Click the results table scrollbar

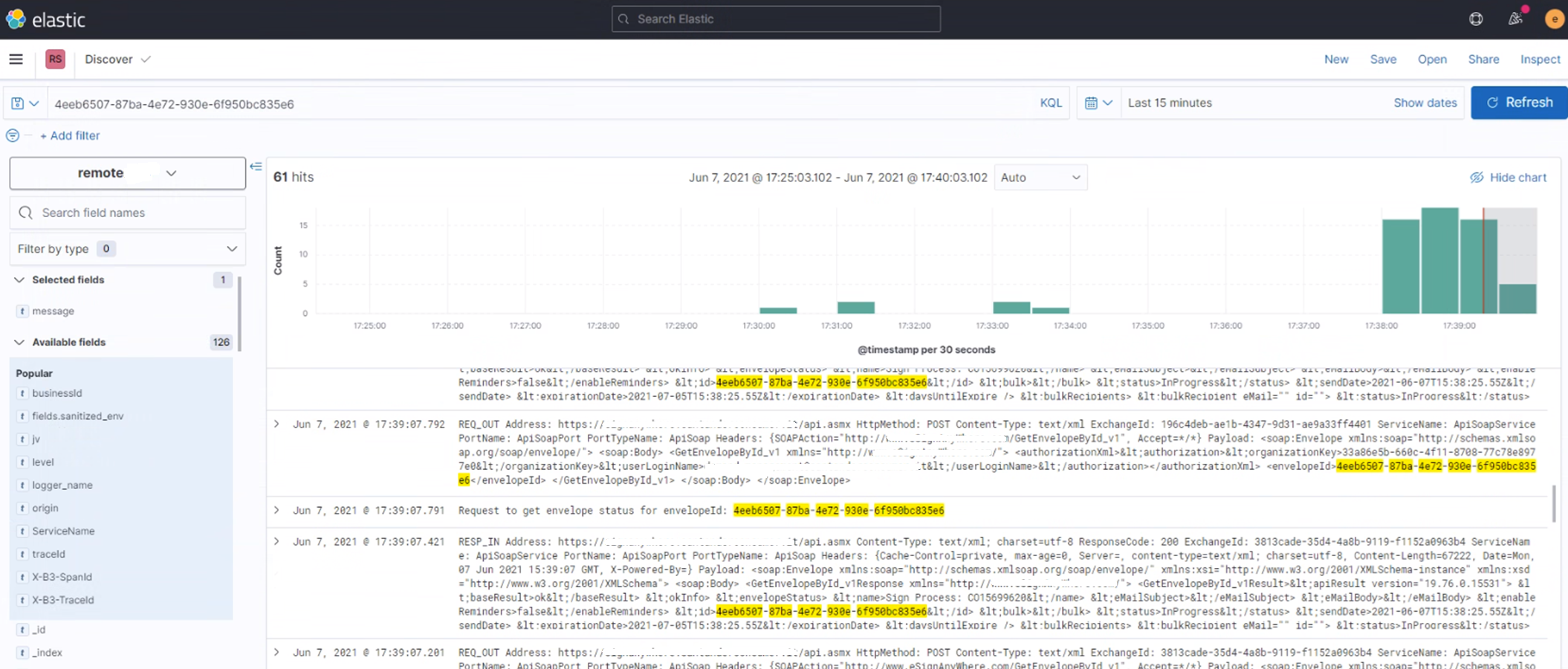click(x=1553, y=503)
